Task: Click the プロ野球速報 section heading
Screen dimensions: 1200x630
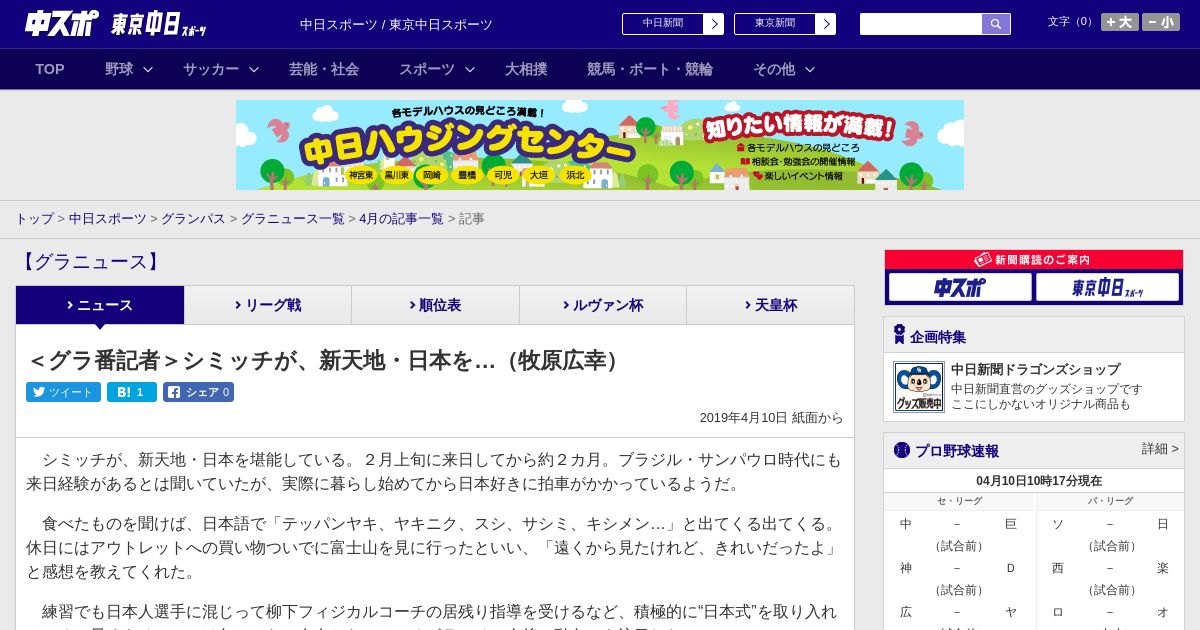Action: pyautogui.click(x=957, y=451)
